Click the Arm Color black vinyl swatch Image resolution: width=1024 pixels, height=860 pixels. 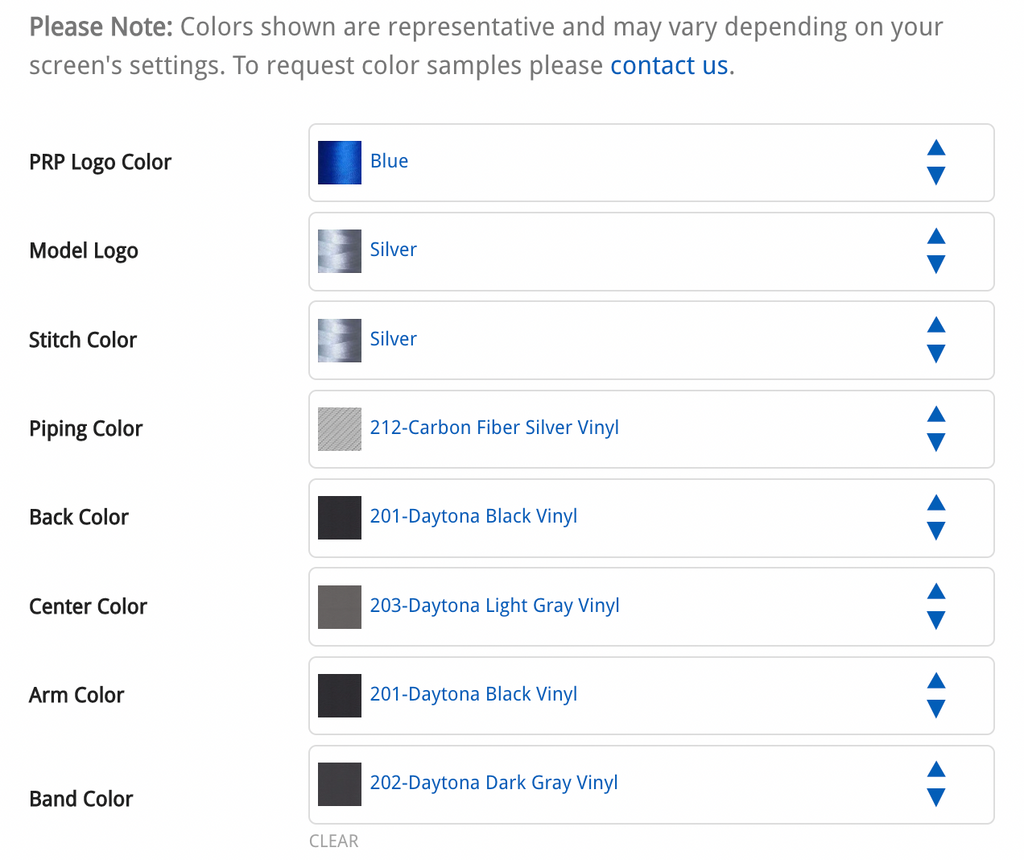point(340,695)
